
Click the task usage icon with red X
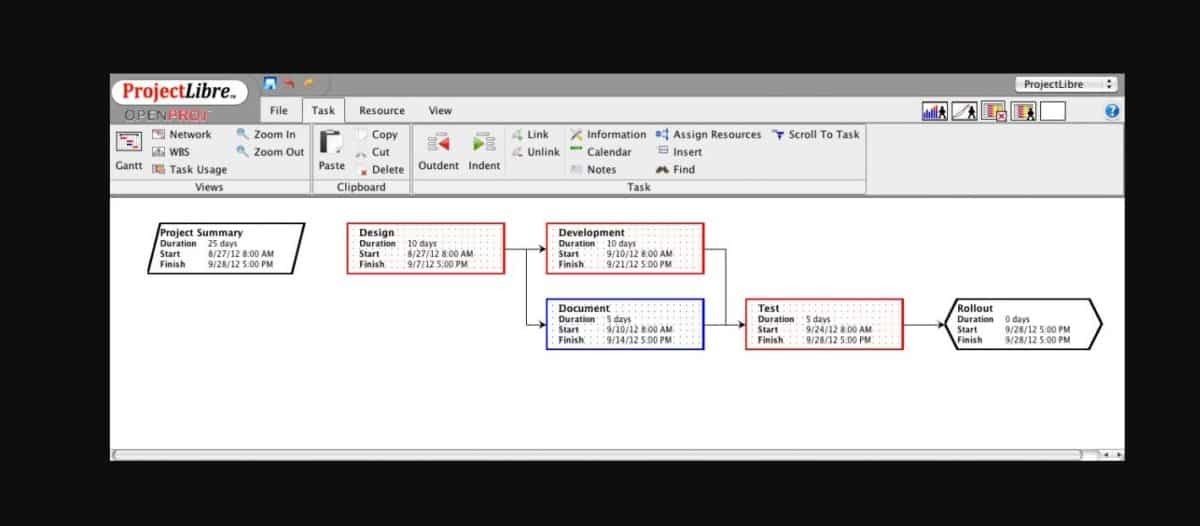pos(994,111)
